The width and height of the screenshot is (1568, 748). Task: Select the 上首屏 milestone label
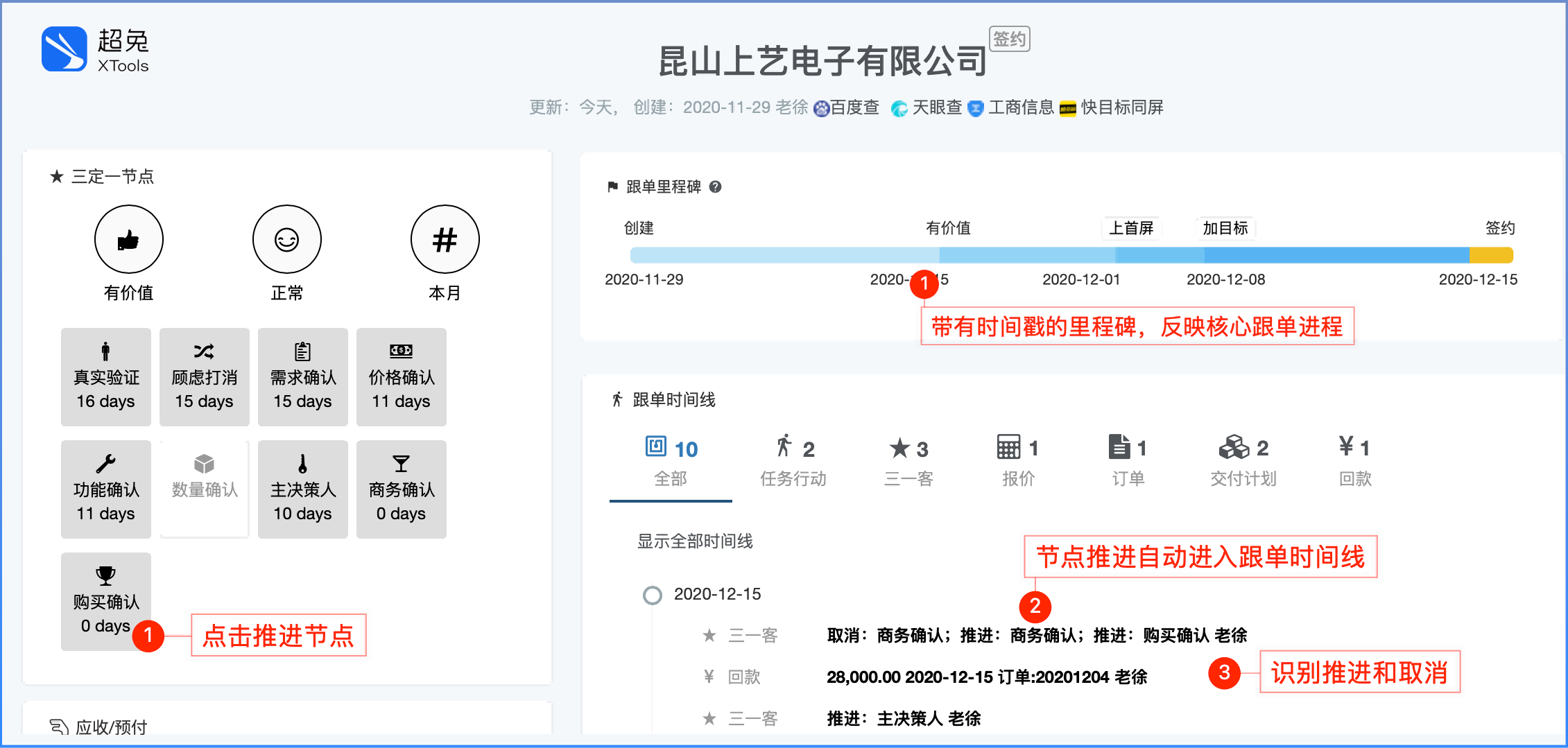coord(1131,228)
